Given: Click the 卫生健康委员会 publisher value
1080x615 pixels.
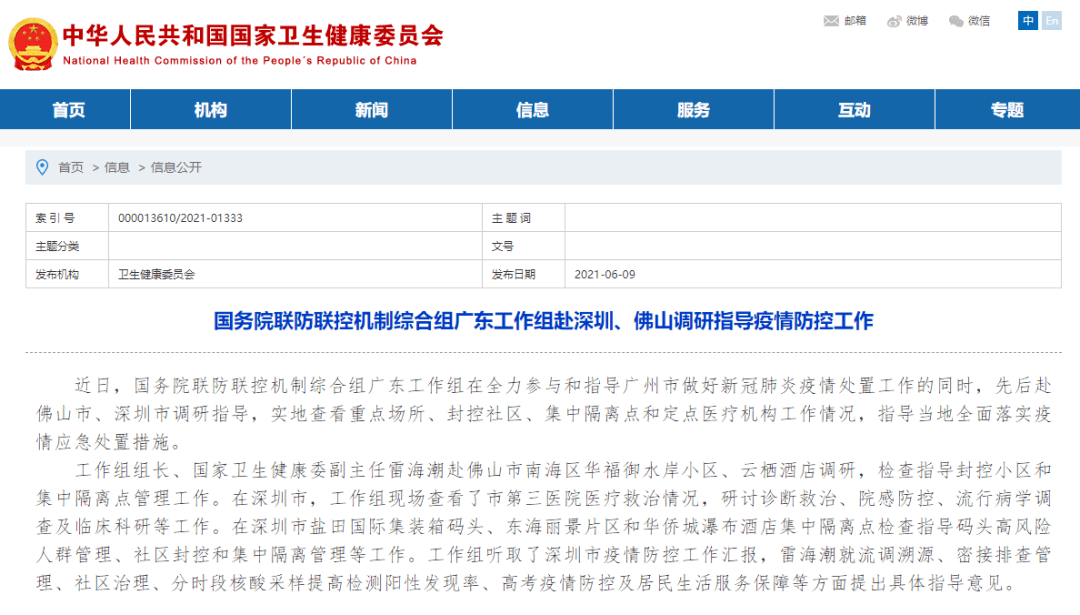Looking at the screenshot, I should coord(156,274).
